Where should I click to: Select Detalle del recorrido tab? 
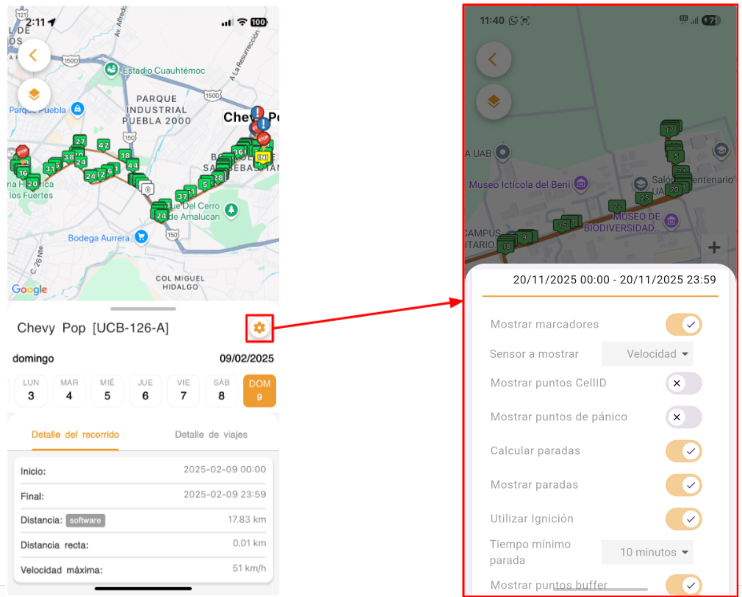pos(75,434)
